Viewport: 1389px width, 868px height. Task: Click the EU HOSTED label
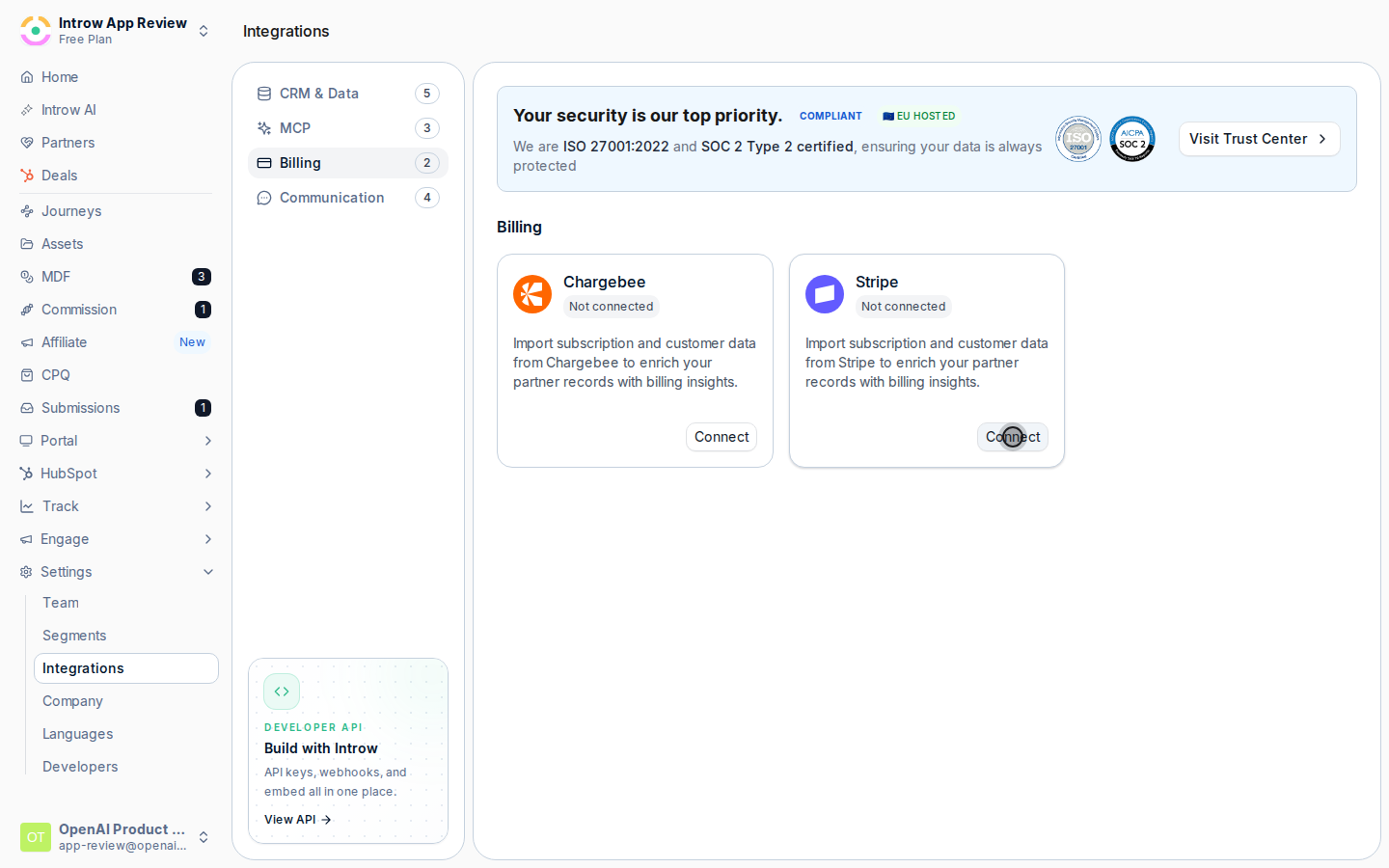pyautogui.click(x=919, y=116)
